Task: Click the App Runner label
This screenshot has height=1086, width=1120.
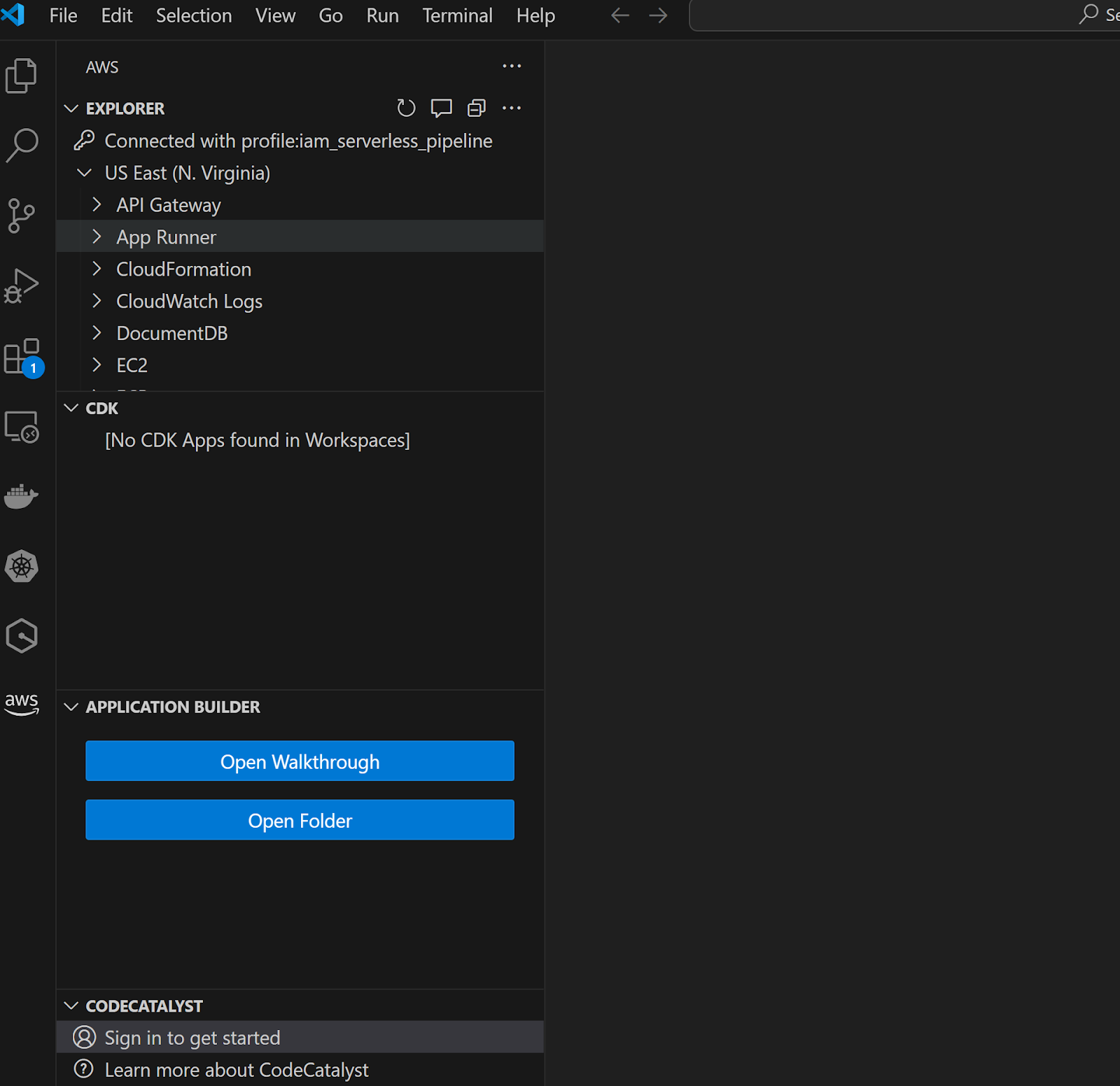Action: pos(167,237)
